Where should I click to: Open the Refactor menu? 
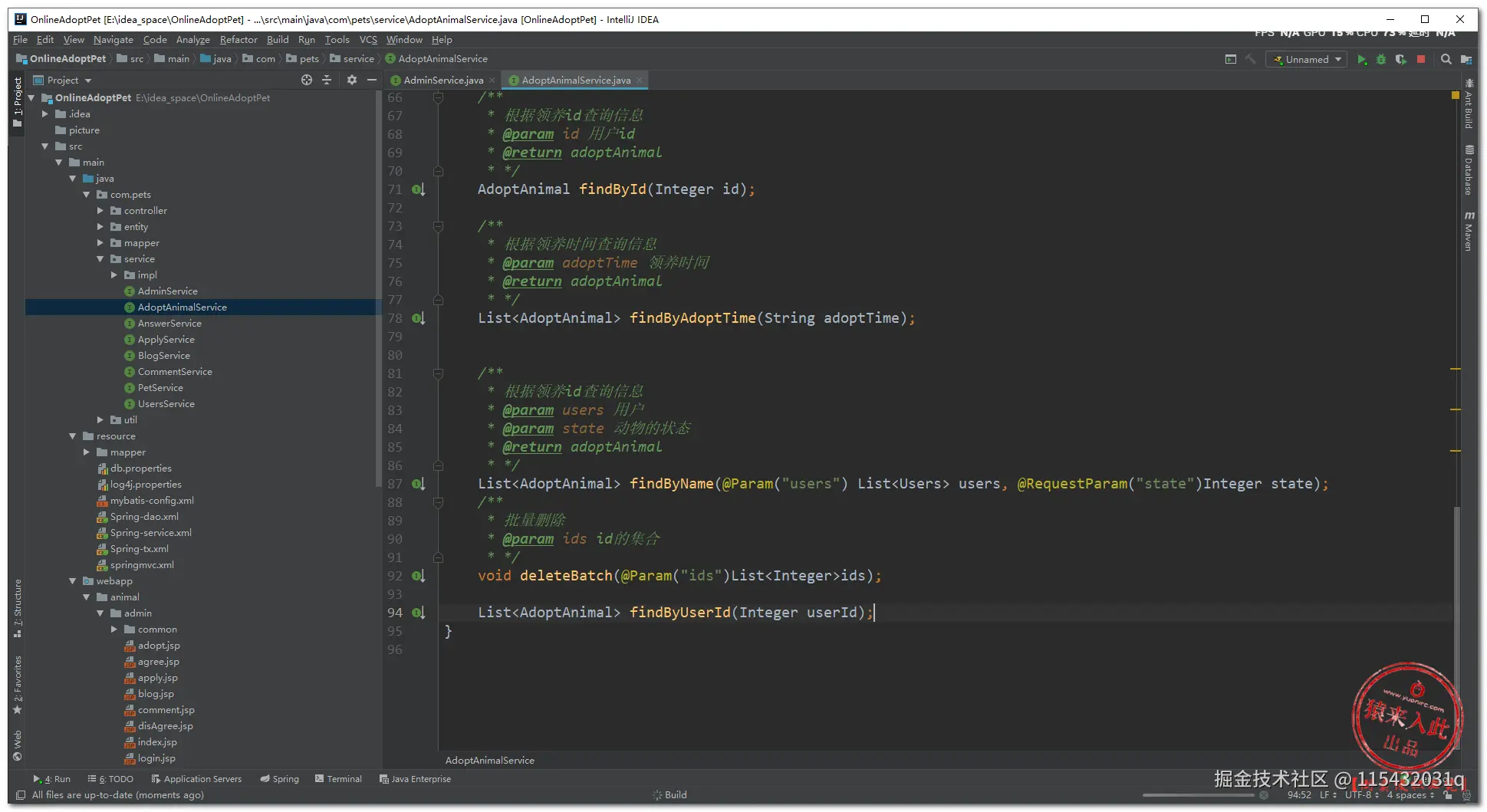tap(238, 40)
